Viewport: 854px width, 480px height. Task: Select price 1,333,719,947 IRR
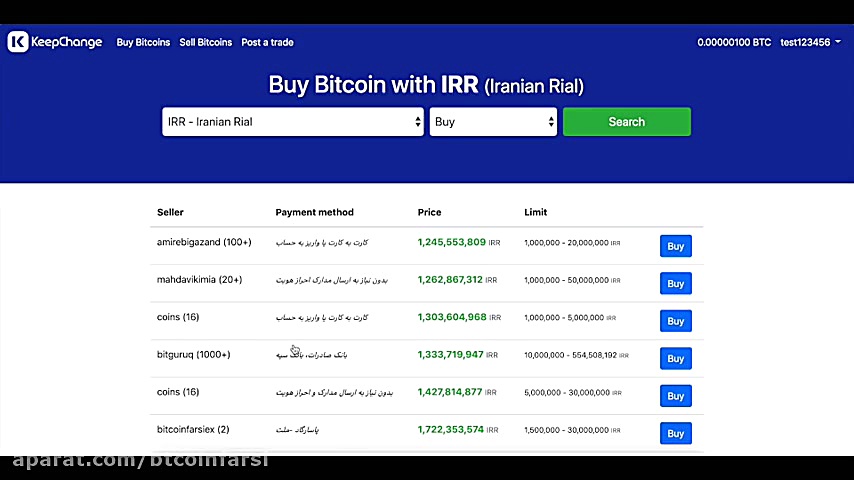(x=458, y=355)
